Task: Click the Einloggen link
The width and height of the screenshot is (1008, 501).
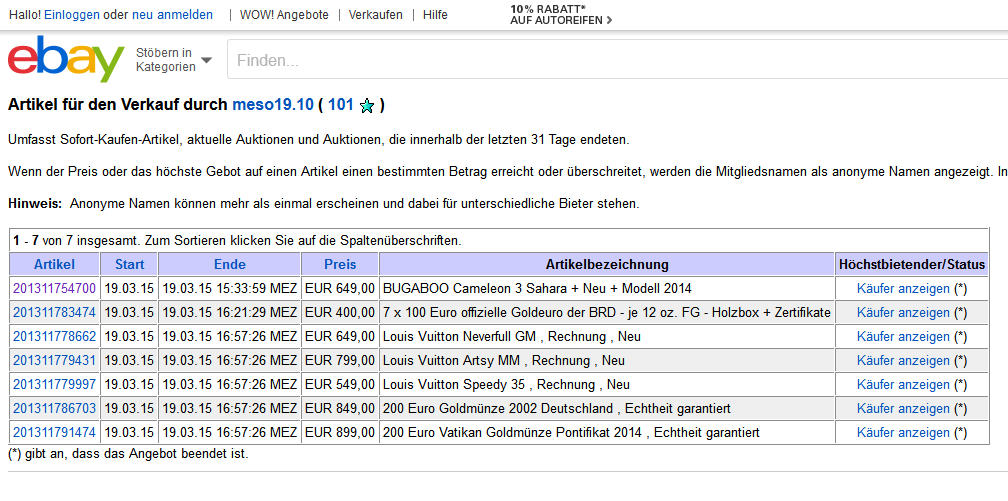Action: tap(72, 15)
